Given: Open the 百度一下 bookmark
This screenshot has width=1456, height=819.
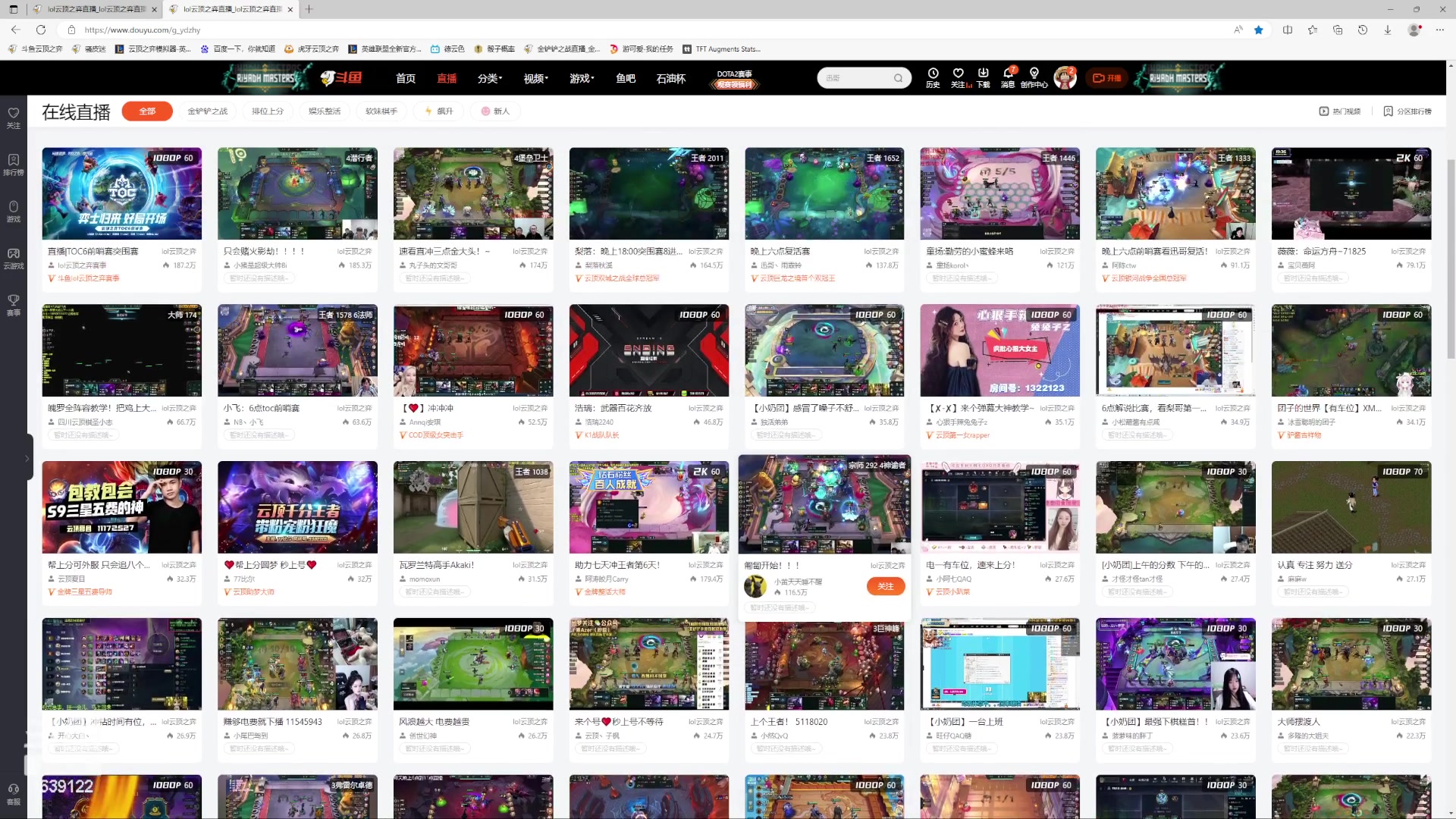Looking at the screenshot, I should [x=238, y=49].
